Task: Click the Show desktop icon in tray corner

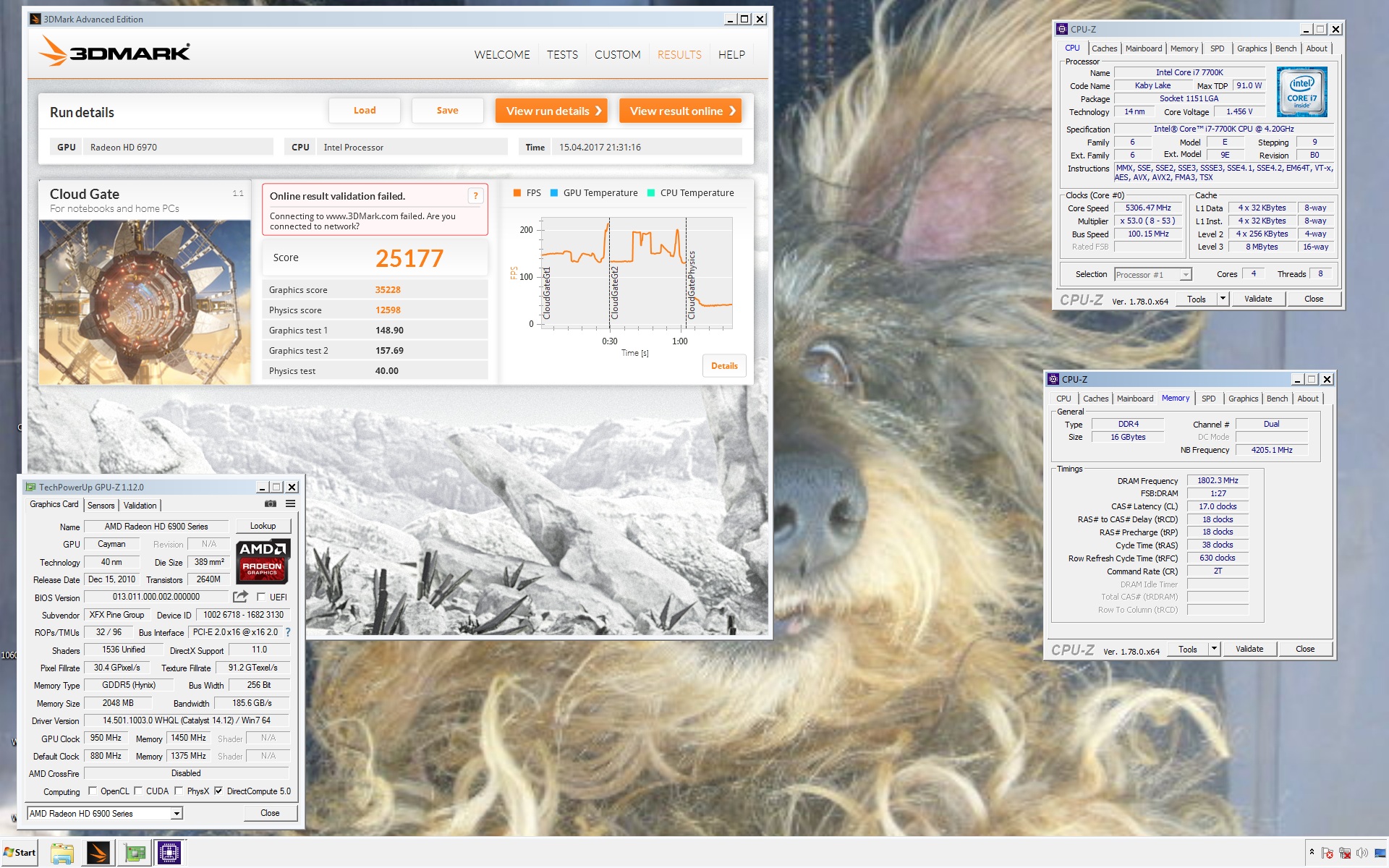Action: (1380, 853)
